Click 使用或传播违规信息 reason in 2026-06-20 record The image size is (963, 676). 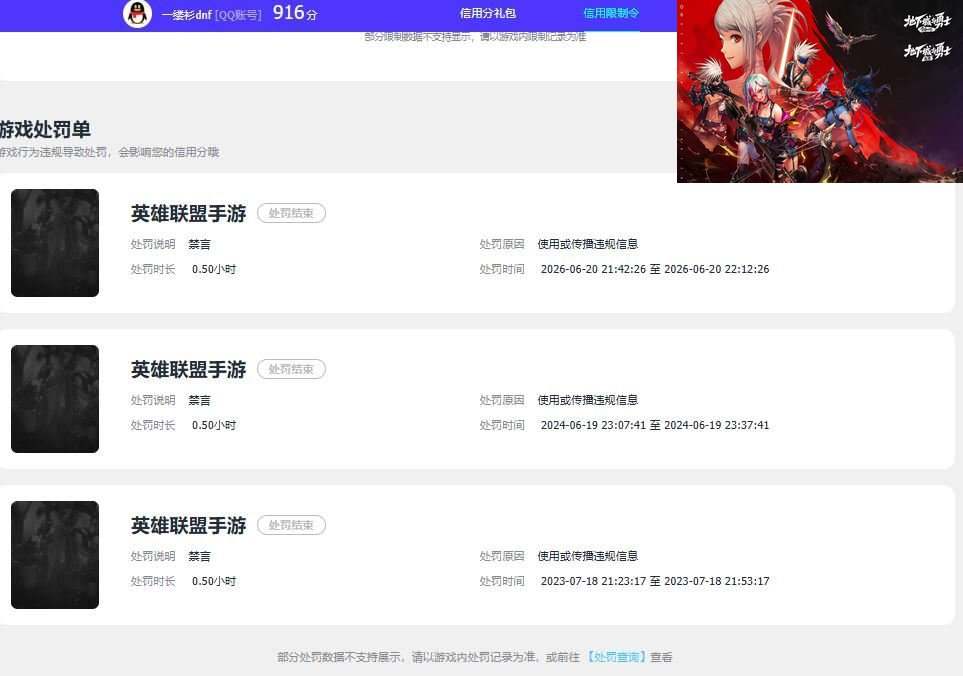(588, 244)
